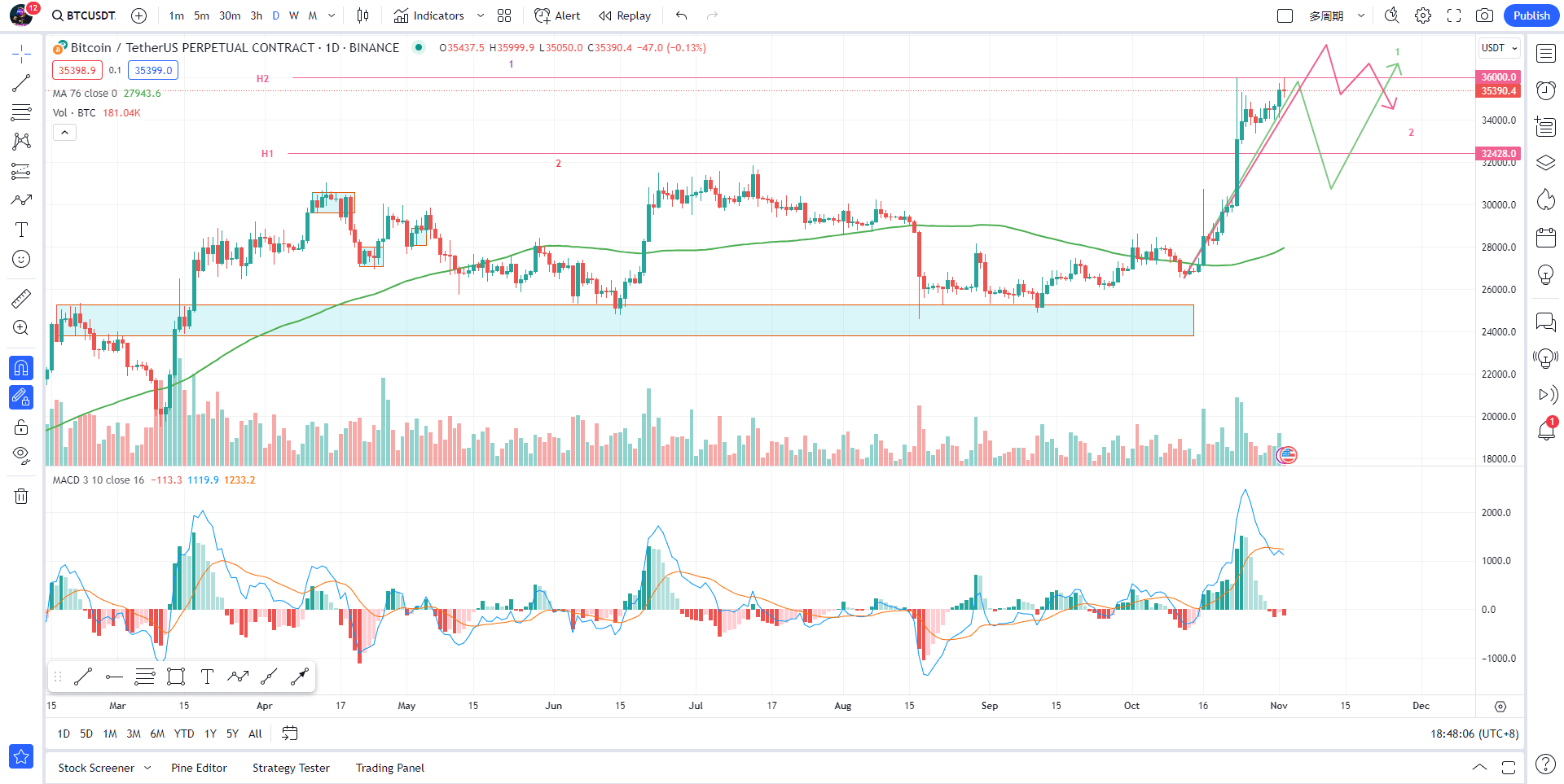Open the Fibonacci retracement tools
The width and height of the screenshot is (1564, 784).
tap(21, 112)
